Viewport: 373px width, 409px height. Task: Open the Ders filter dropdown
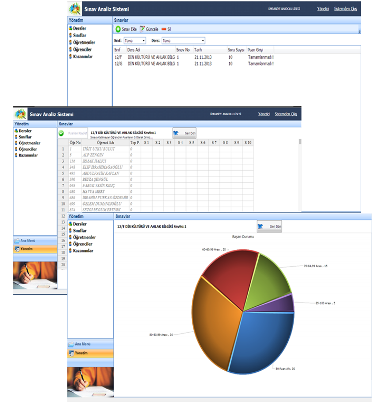point(183,40)
